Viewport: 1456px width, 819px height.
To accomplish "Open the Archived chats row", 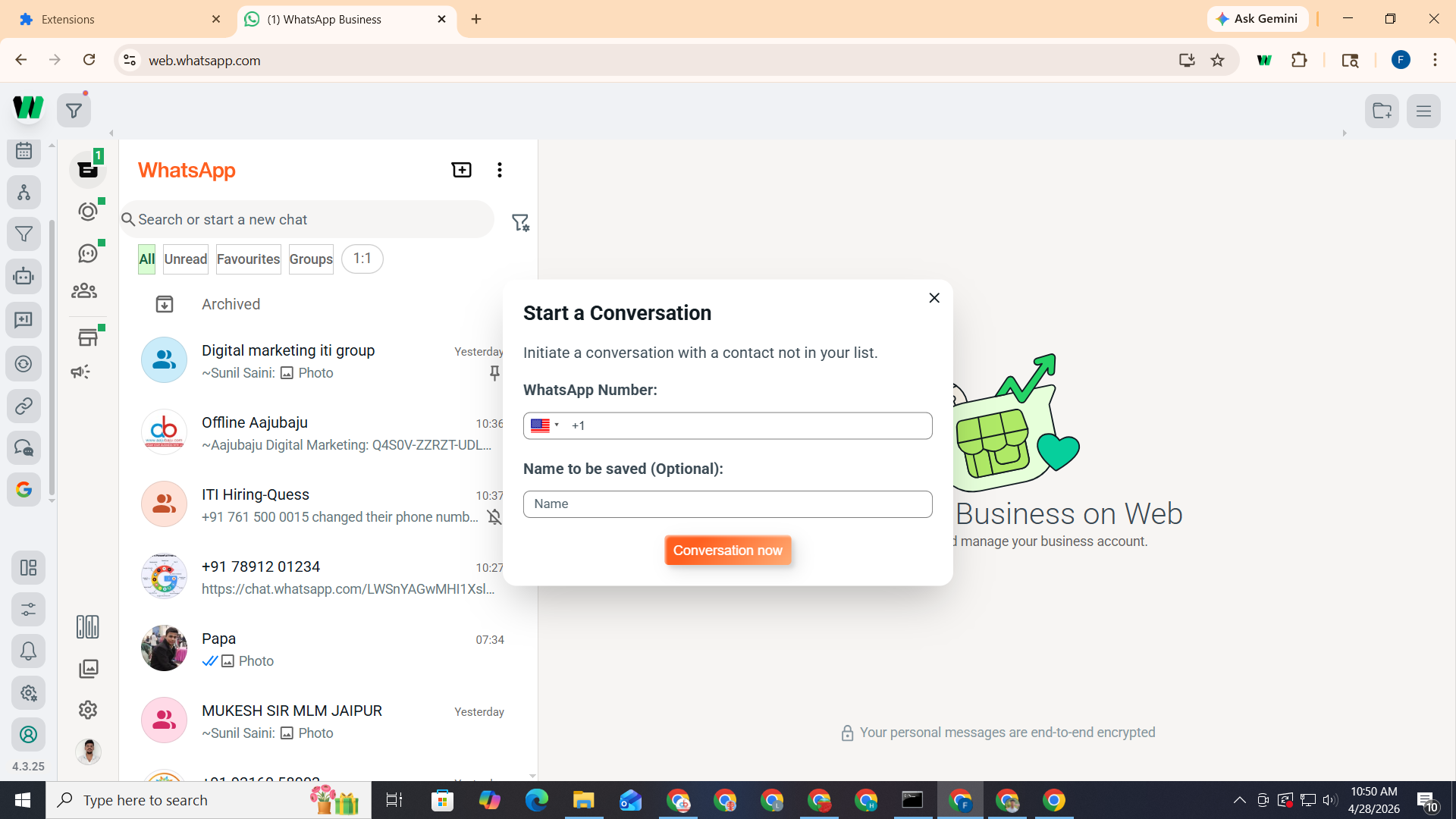I will tap(326, 304).
